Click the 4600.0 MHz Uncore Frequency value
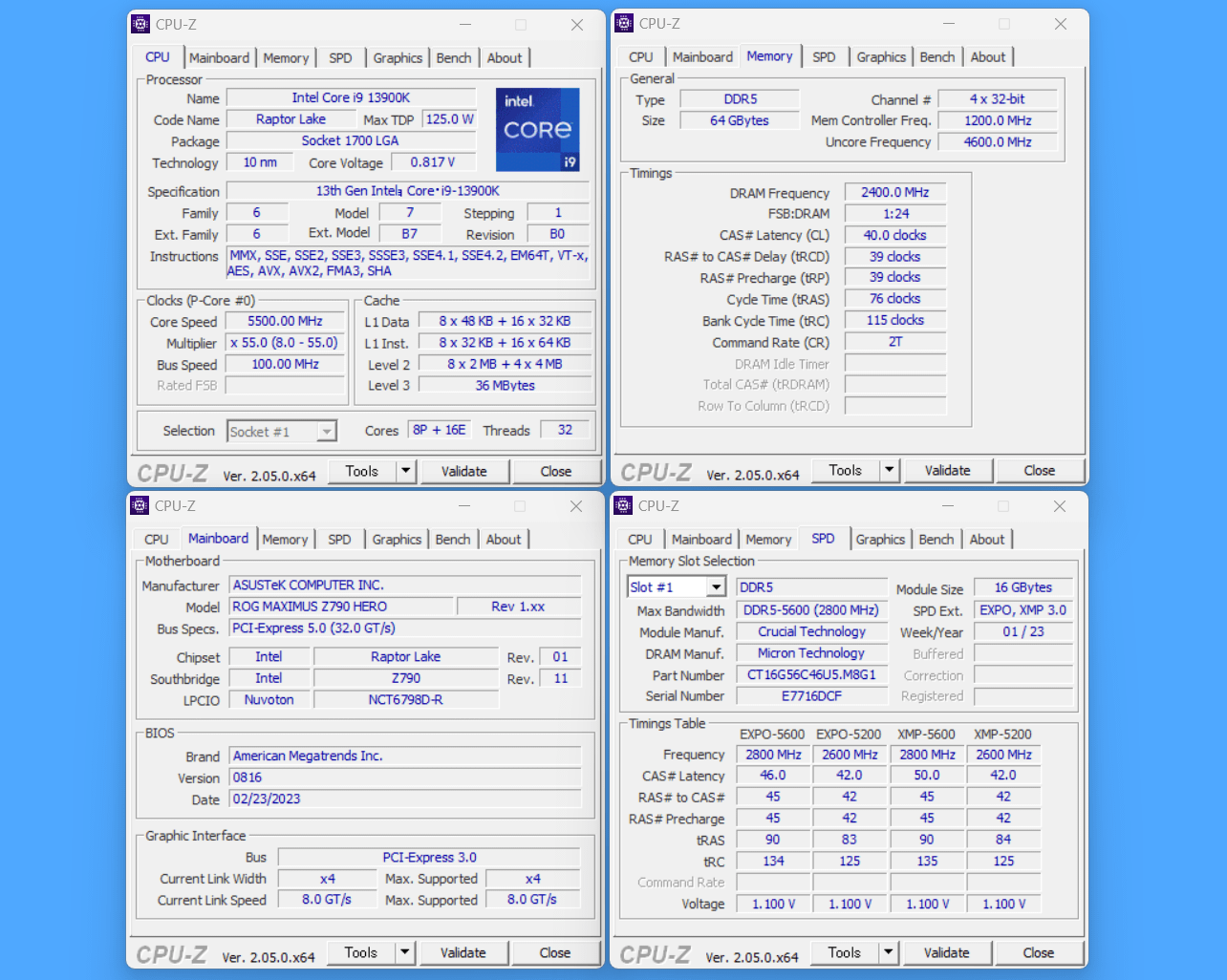Viewport: 1227px width, 980px height. pos(998,141)
